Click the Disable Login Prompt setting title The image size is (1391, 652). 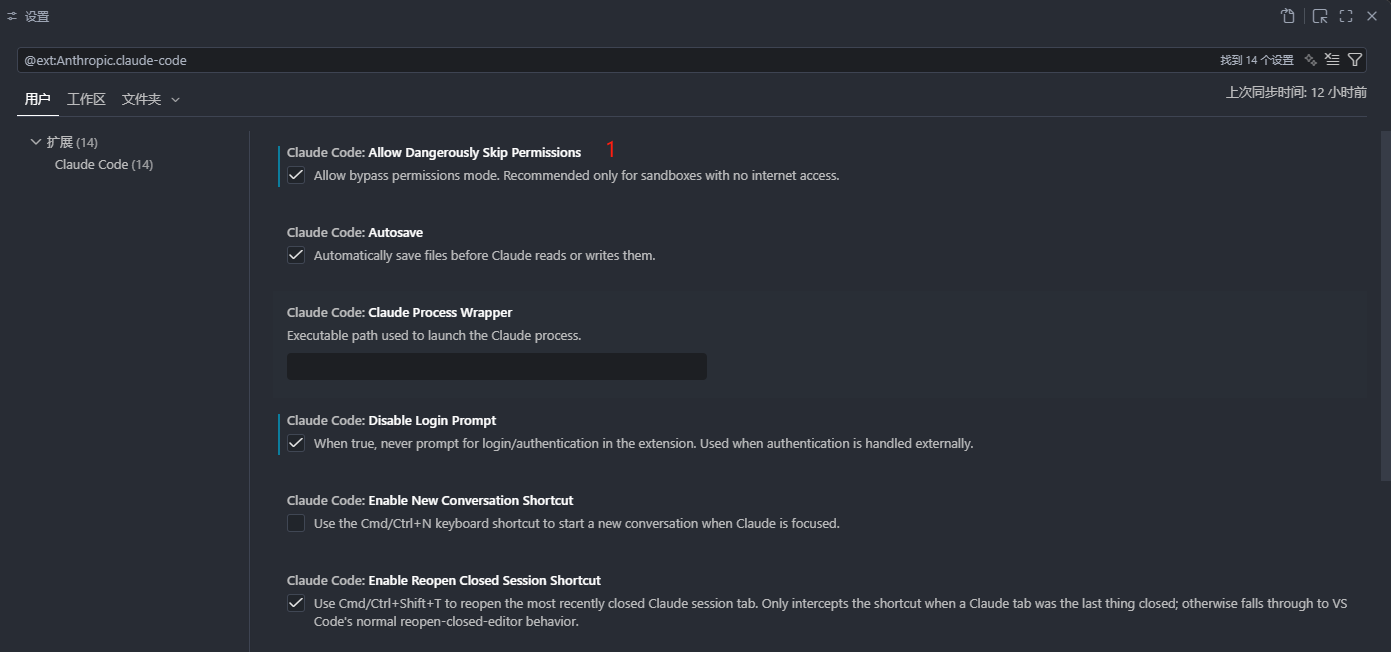coord(392,420)
